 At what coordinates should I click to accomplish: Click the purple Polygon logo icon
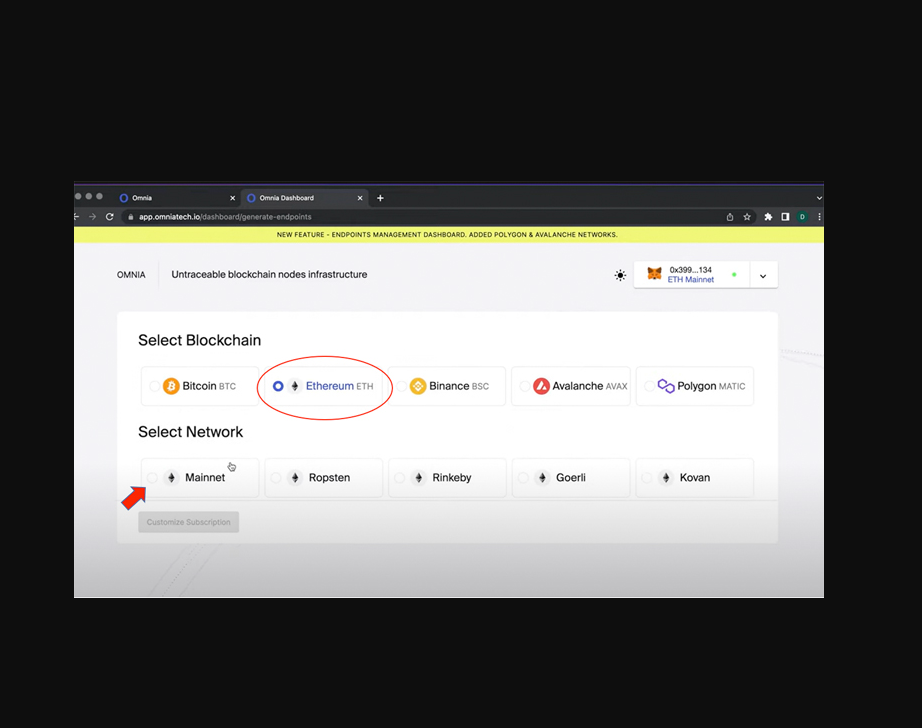666,386
